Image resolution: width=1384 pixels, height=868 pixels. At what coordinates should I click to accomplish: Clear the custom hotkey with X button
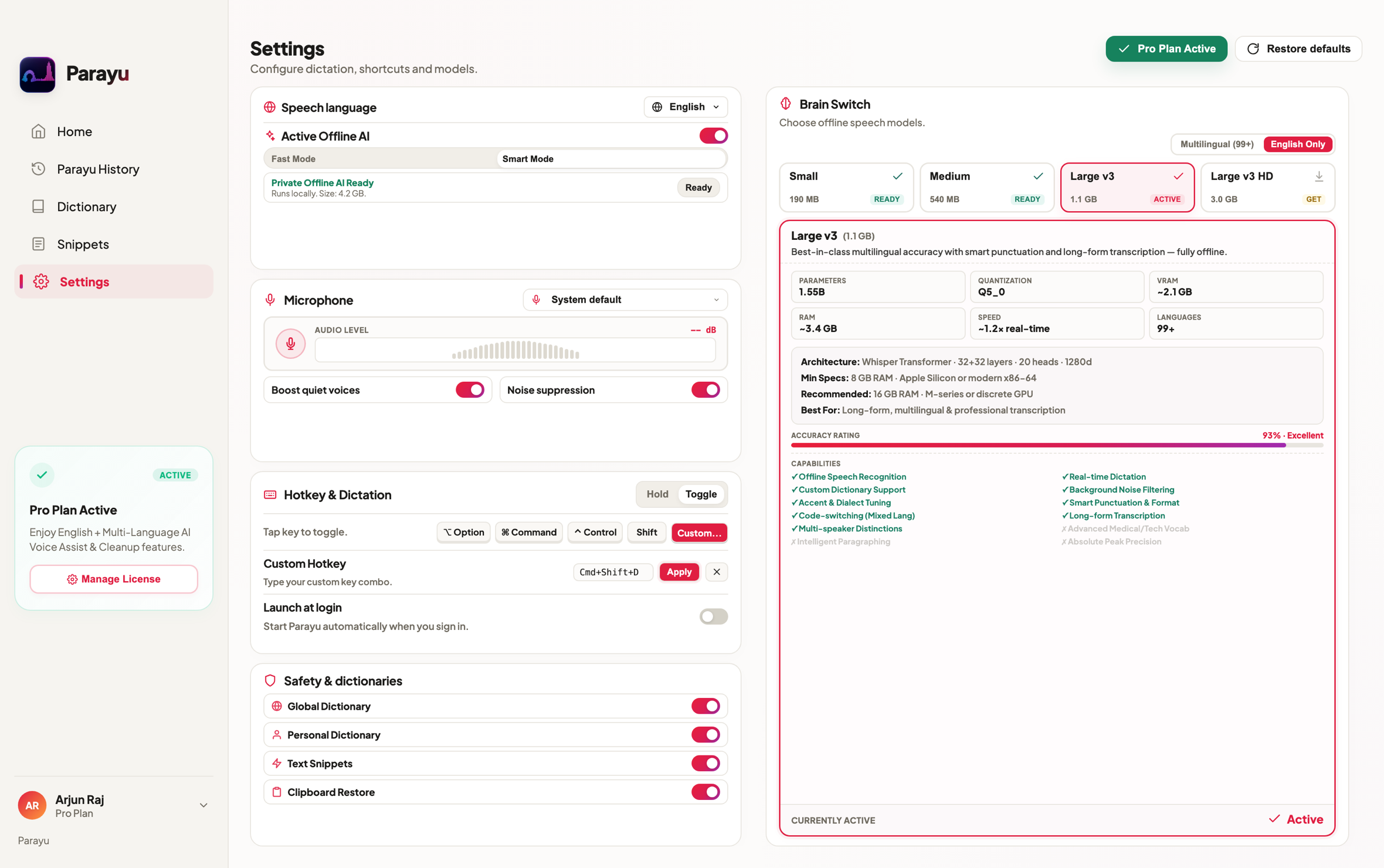tap(717, 572)
